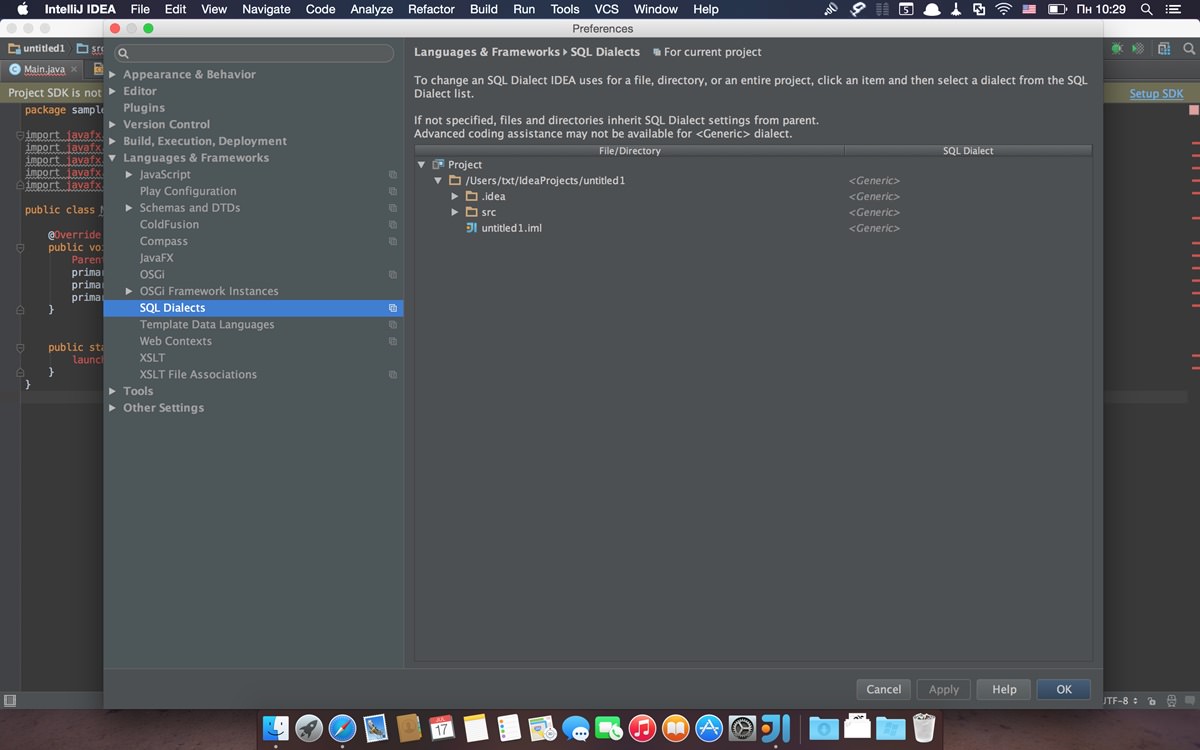This screenshot has height=750, width=1200.
Task: Dismiss the dialog with the Cancel button
Action: 884,689
